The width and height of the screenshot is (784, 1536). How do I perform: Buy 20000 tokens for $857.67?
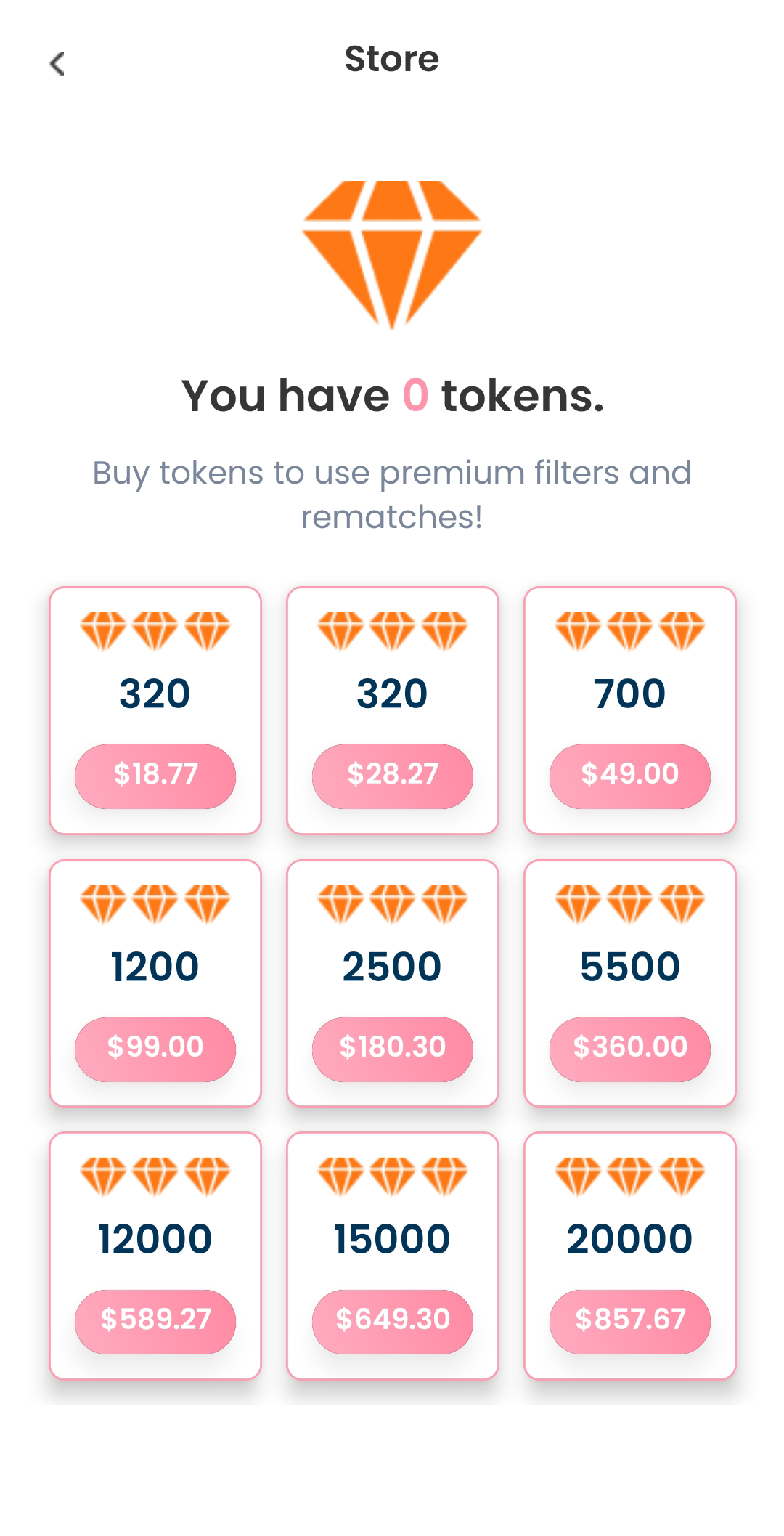pyautogui.click(x=629, y=1321)
